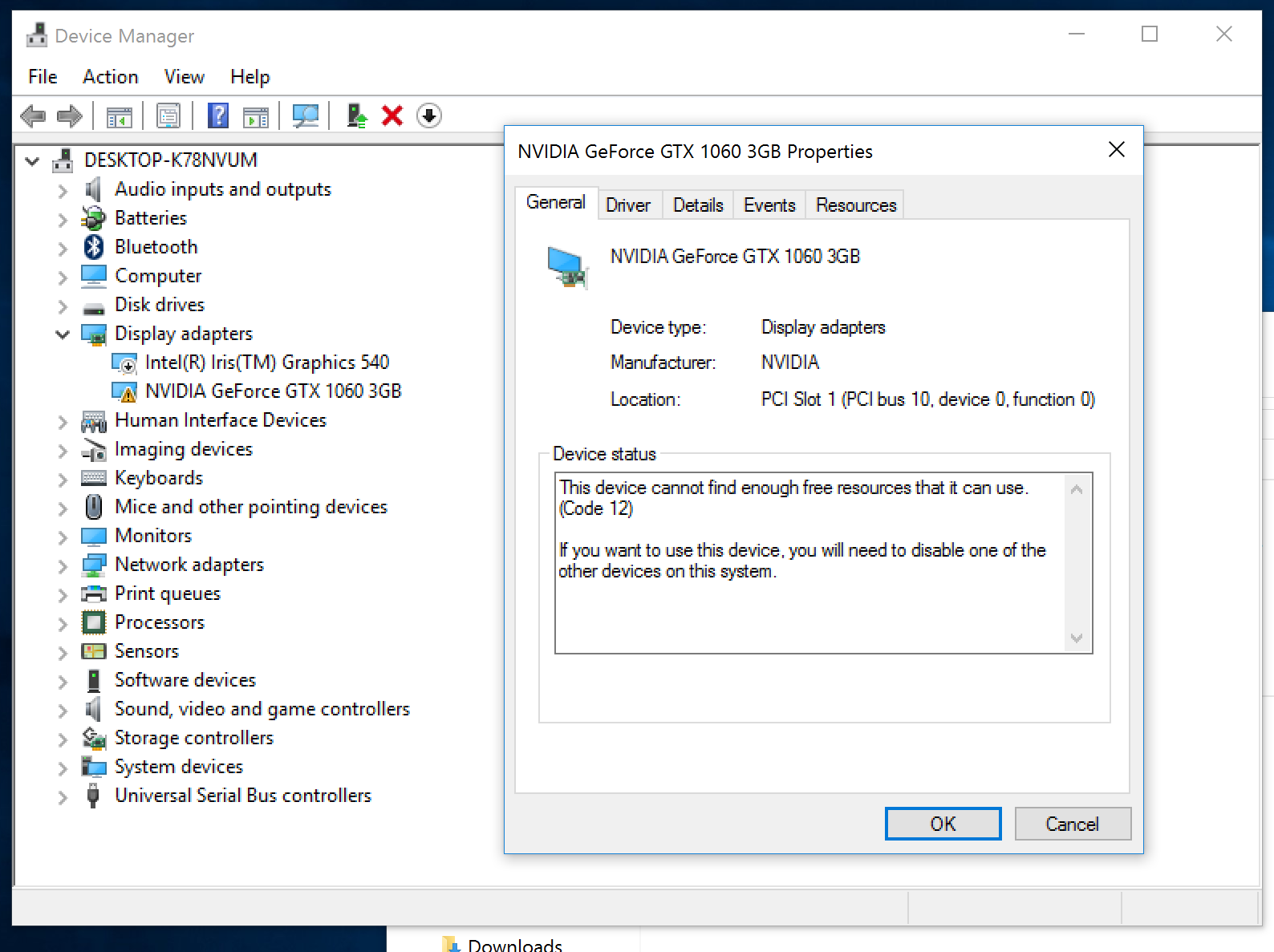
Task: Click Cancel in Properties dialog
Action: pos(1073,824)
